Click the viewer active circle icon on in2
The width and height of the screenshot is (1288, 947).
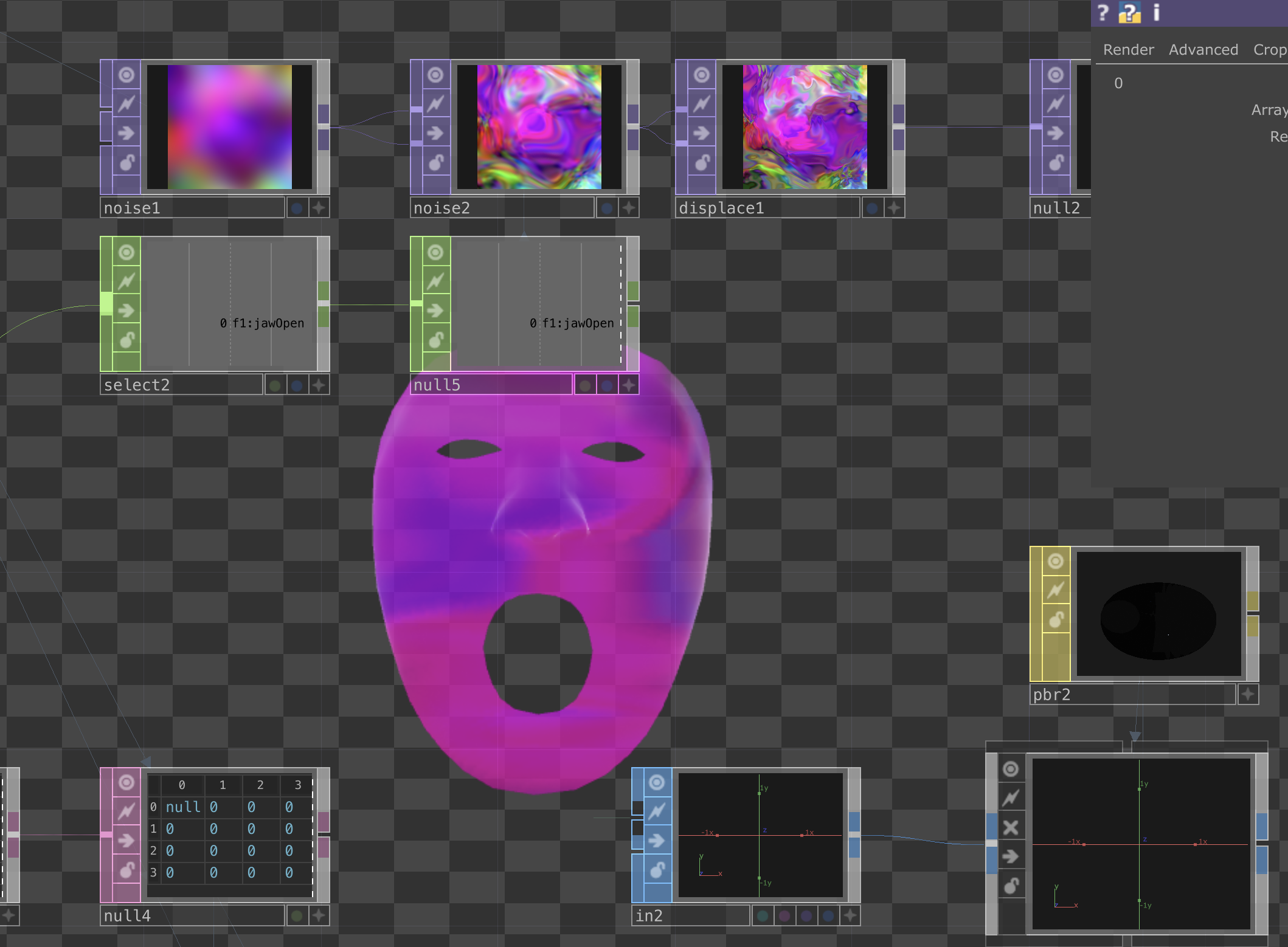coord(656,782)
